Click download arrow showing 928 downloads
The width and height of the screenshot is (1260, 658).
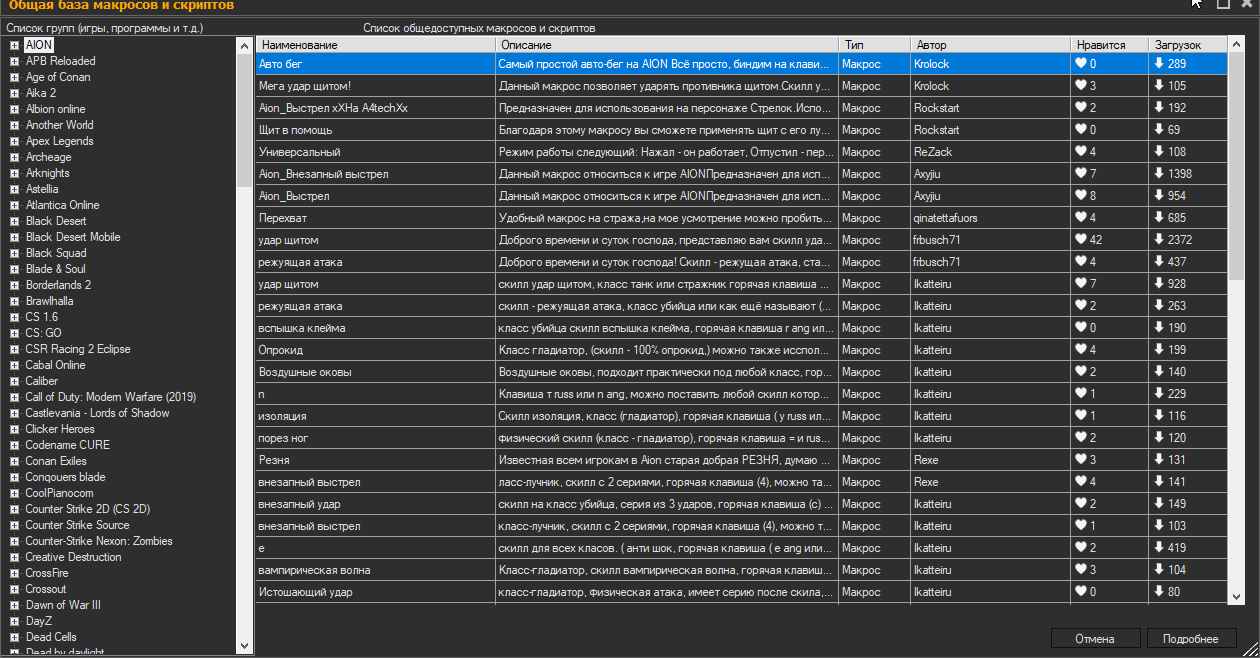pyautogui.click(x=1158, y=284)
